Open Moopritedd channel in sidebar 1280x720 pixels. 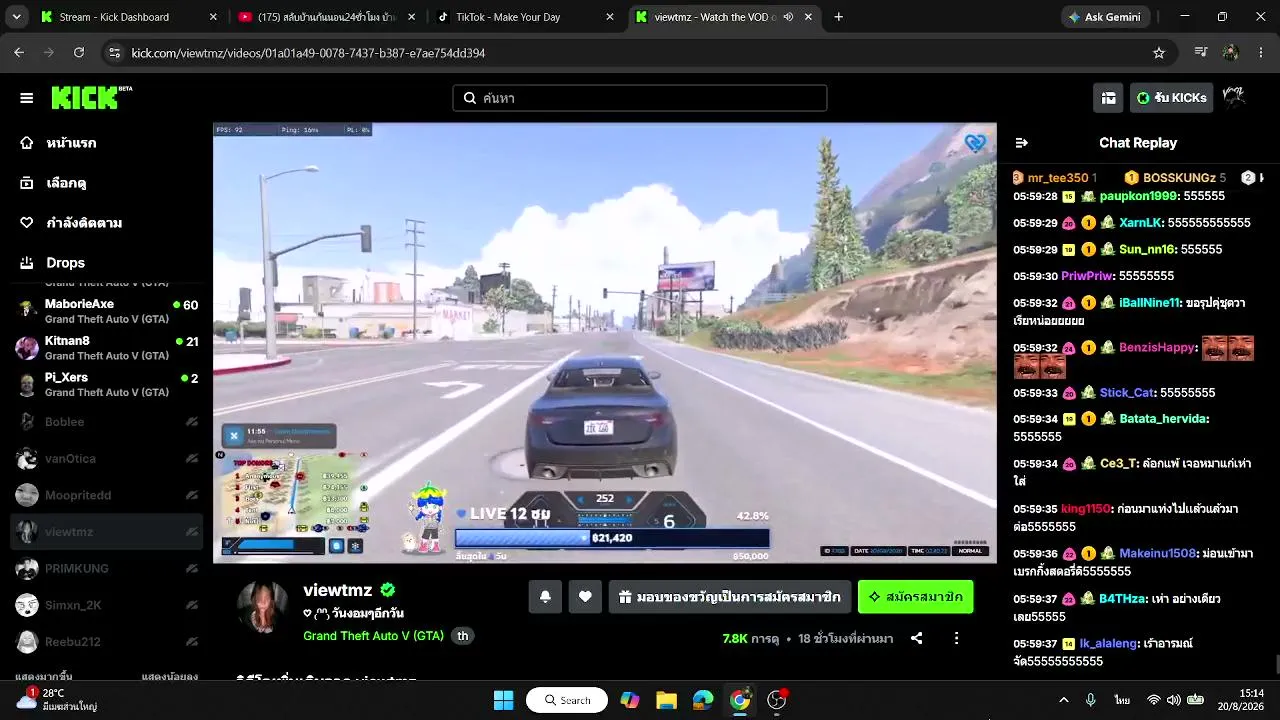coord(107,495)
